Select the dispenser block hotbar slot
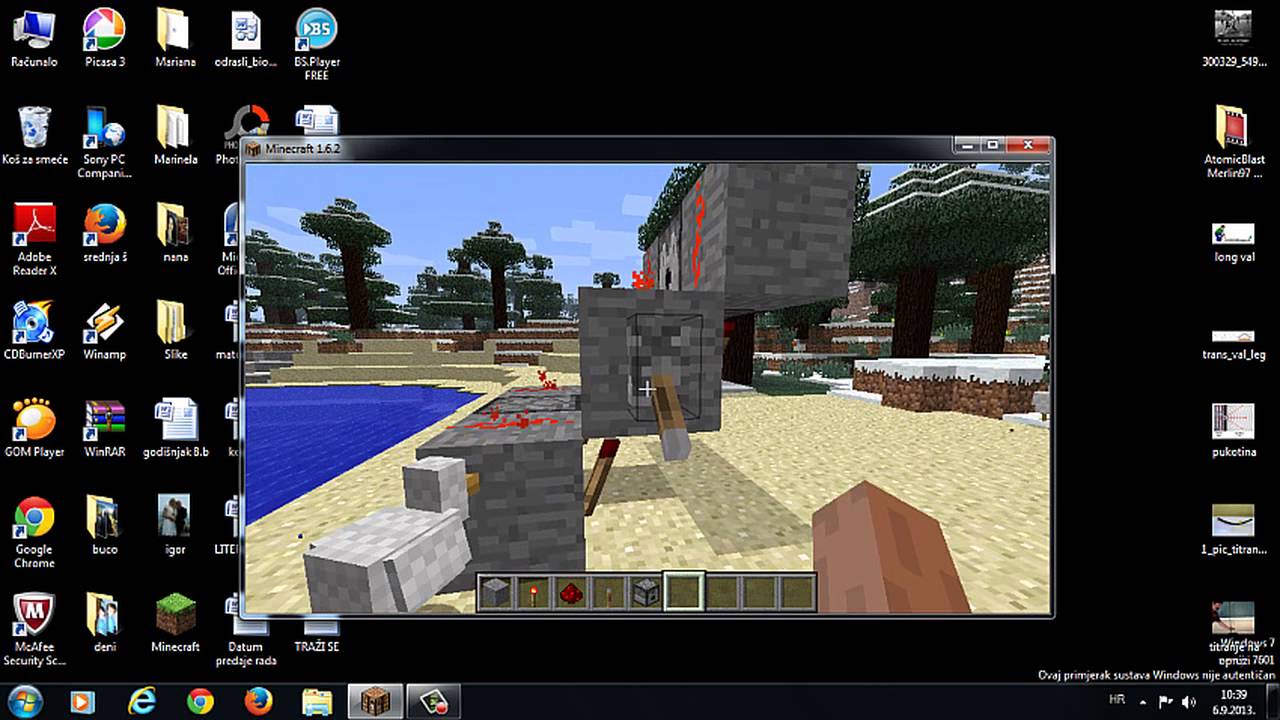1280x720 pixels. coord(646,592)
